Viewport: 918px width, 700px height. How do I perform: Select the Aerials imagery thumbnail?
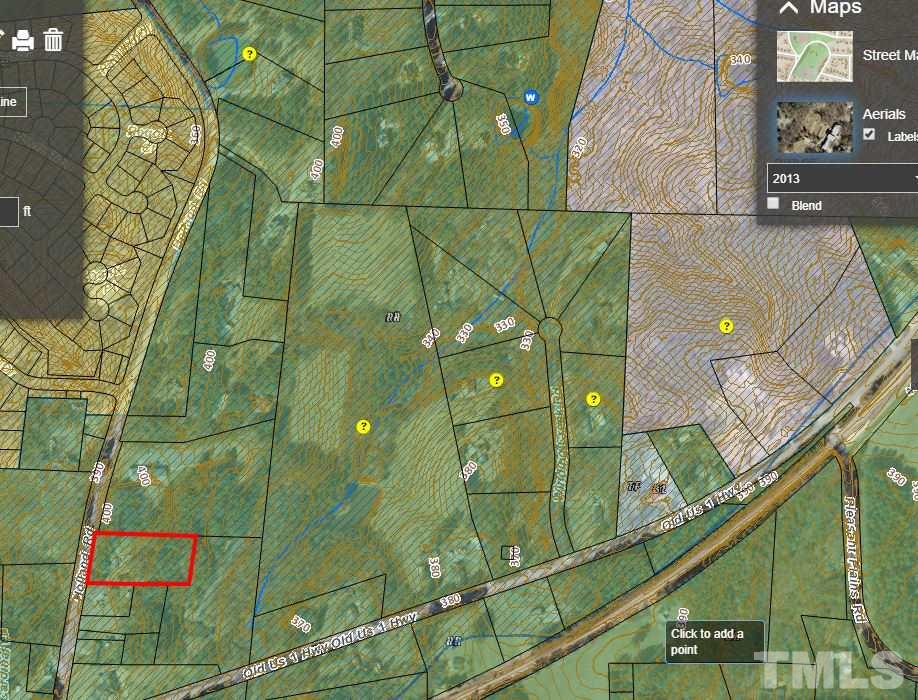point(814,127)
